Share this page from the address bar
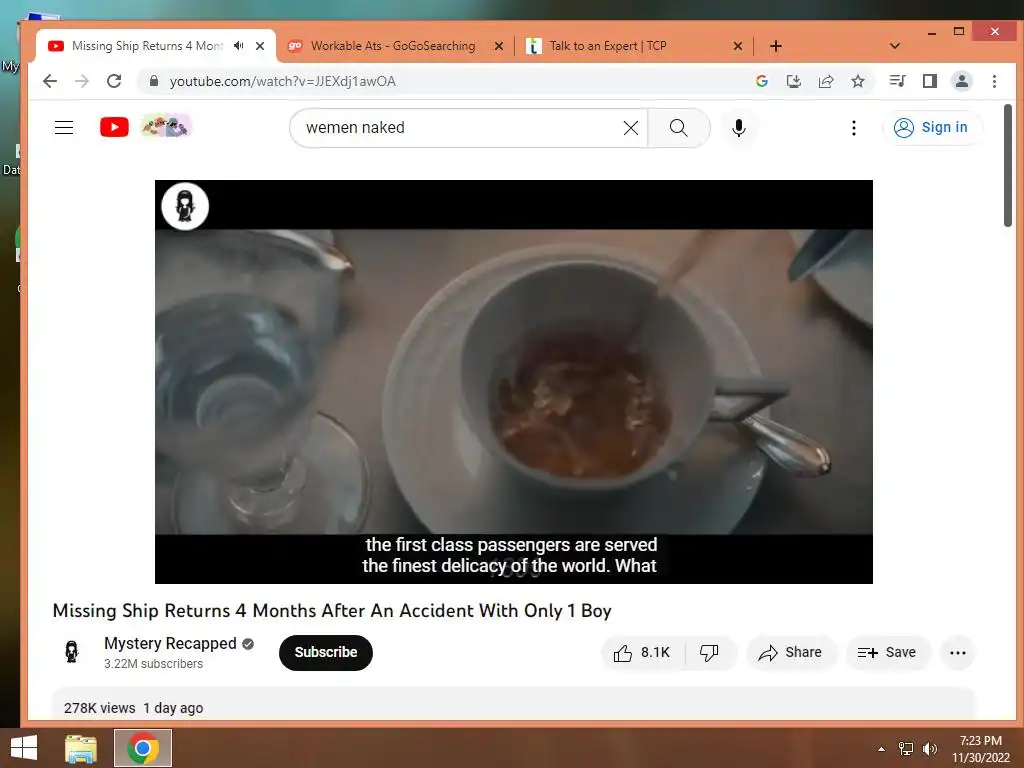The height and width of the screenshot is (768, 1024). click(x=826, y=81)
